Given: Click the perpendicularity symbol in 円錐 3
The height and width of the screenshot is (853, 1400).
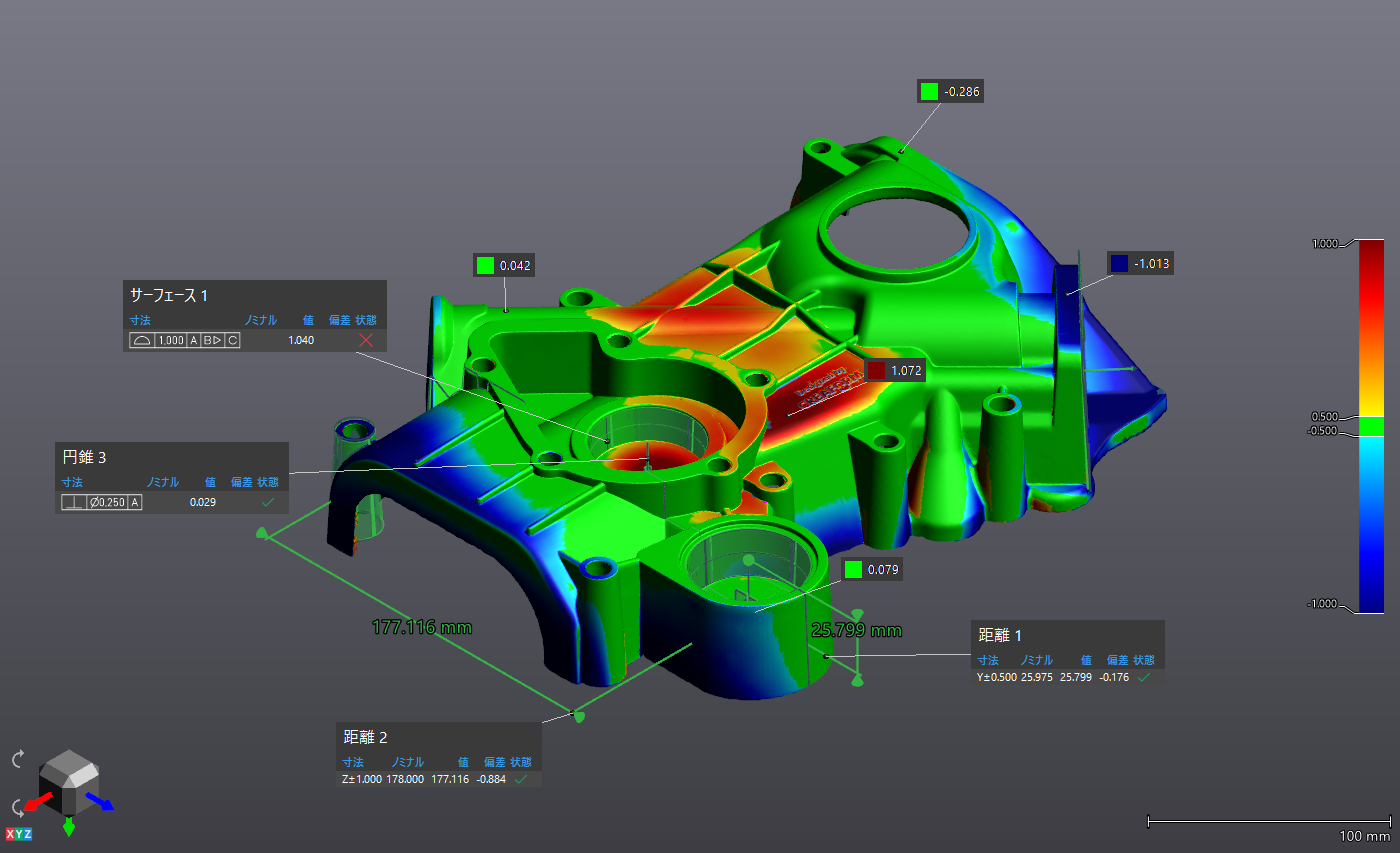Looking at the screenshot, I should tap(72, 502).
